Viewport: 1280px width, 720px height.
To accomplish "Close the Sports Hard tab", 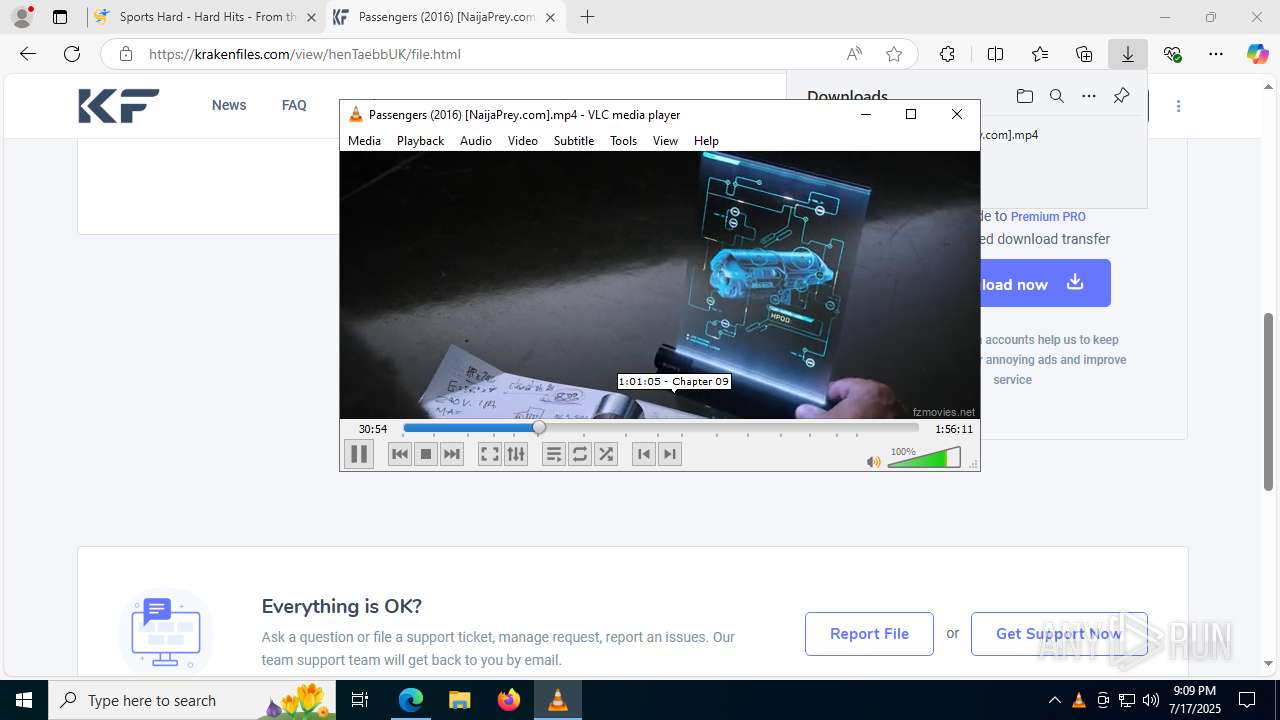I will click(311, 17).
